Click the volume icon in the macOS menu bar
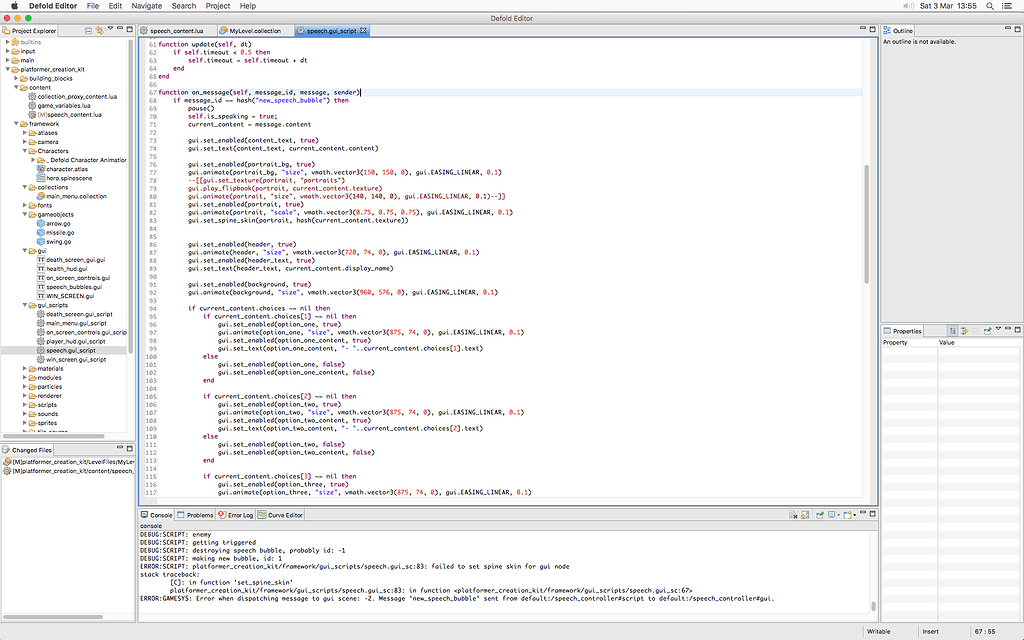 [x=912, y=5]
